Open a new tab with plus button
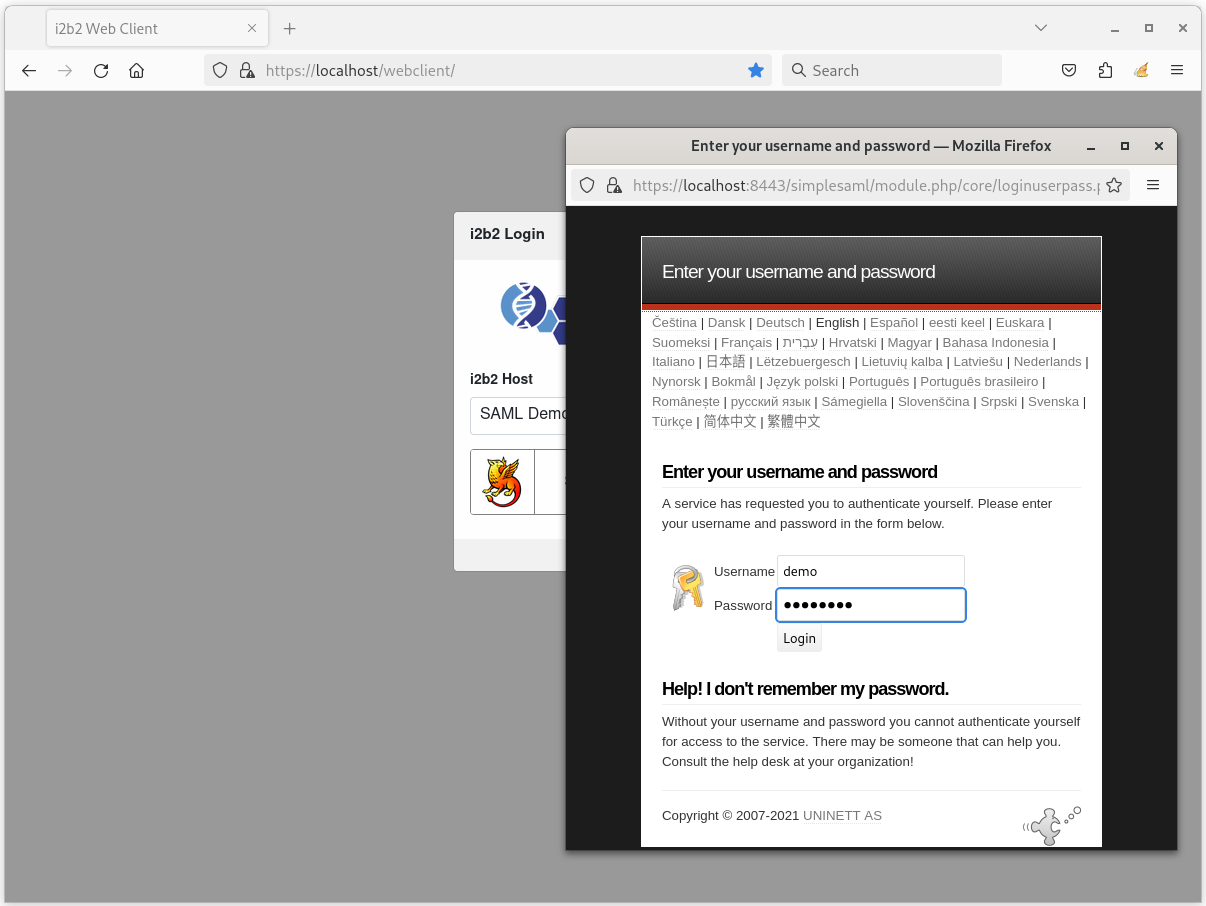 (290, 28)
